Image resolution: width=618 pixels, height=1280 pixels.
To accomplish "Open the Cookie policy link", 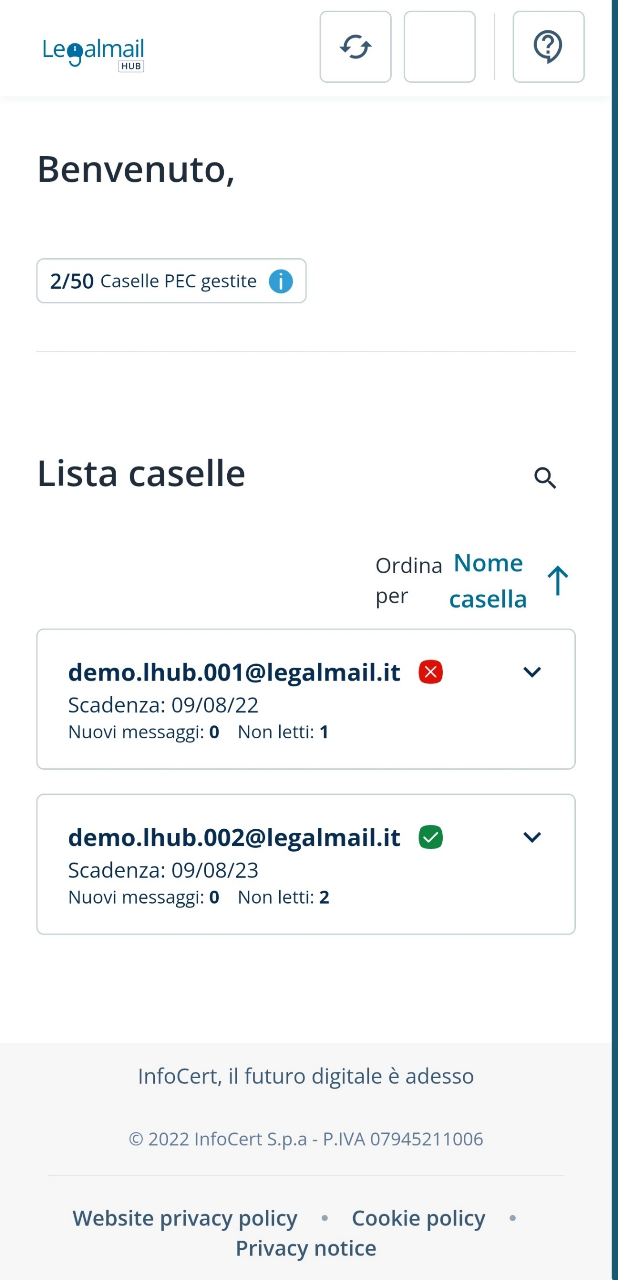I will [x=418, y=1218].
